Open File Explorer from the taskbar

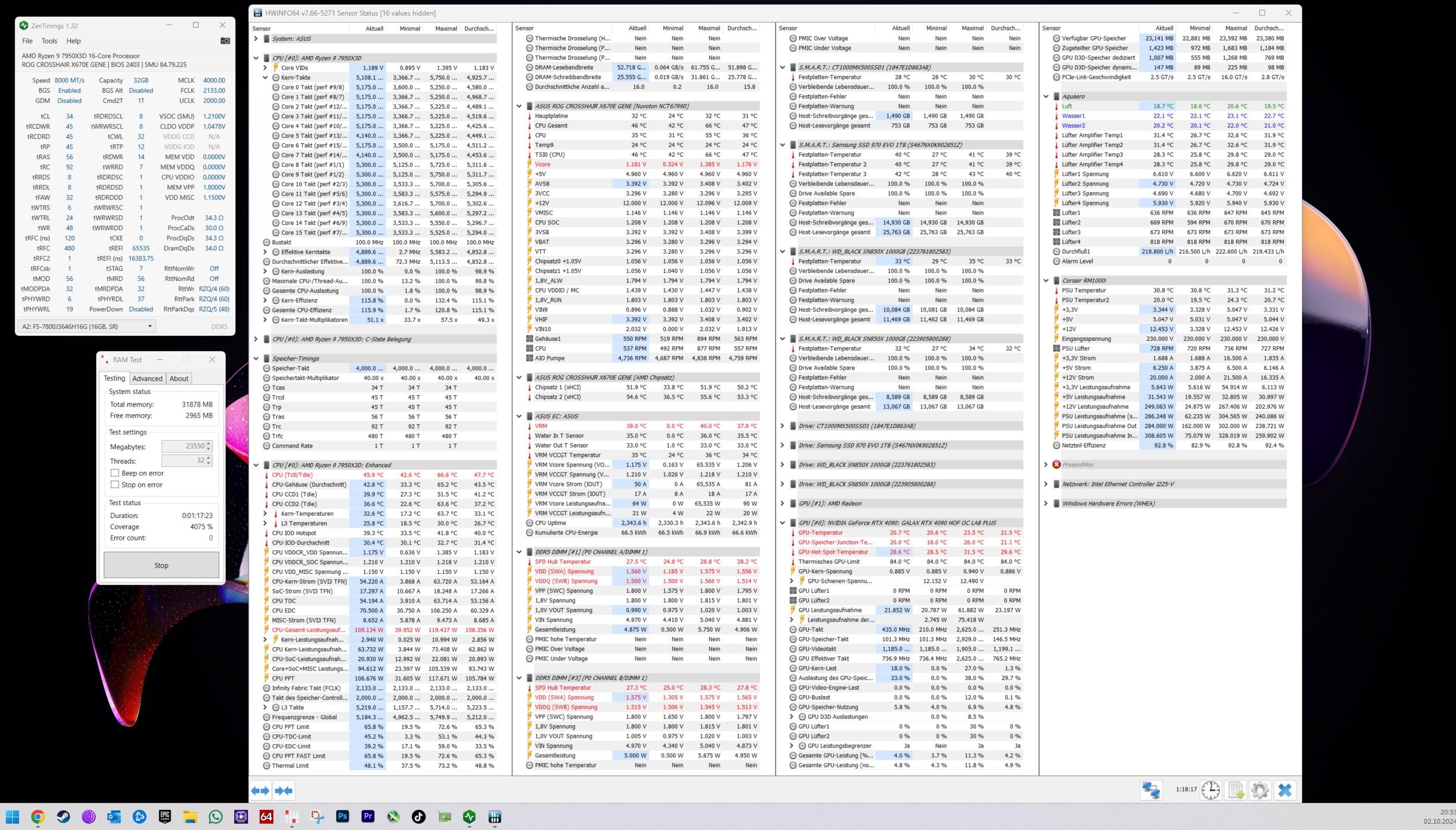[190, 817]
